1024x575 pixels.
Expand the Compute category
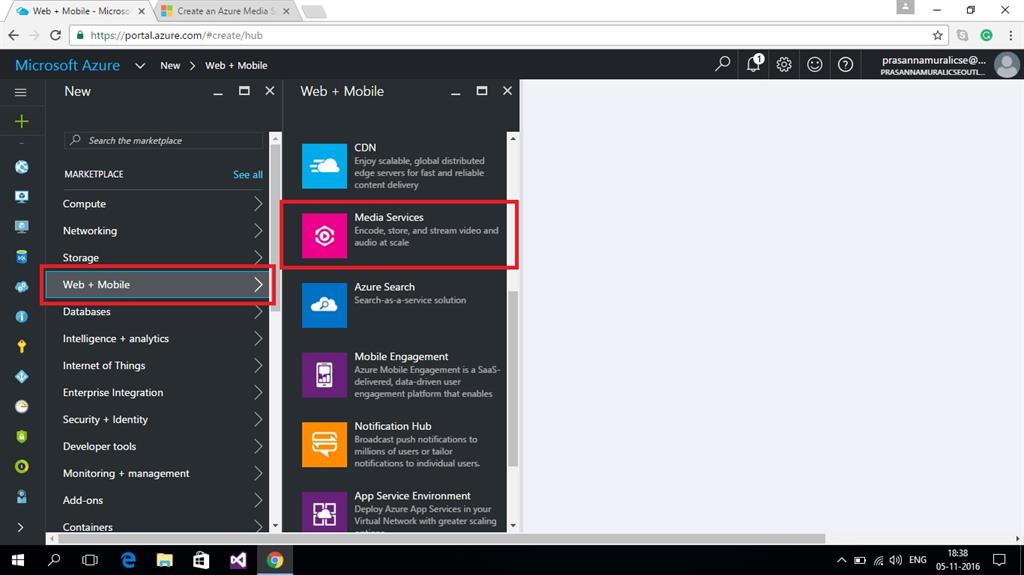pyautogui.click(x=157, y=204)
